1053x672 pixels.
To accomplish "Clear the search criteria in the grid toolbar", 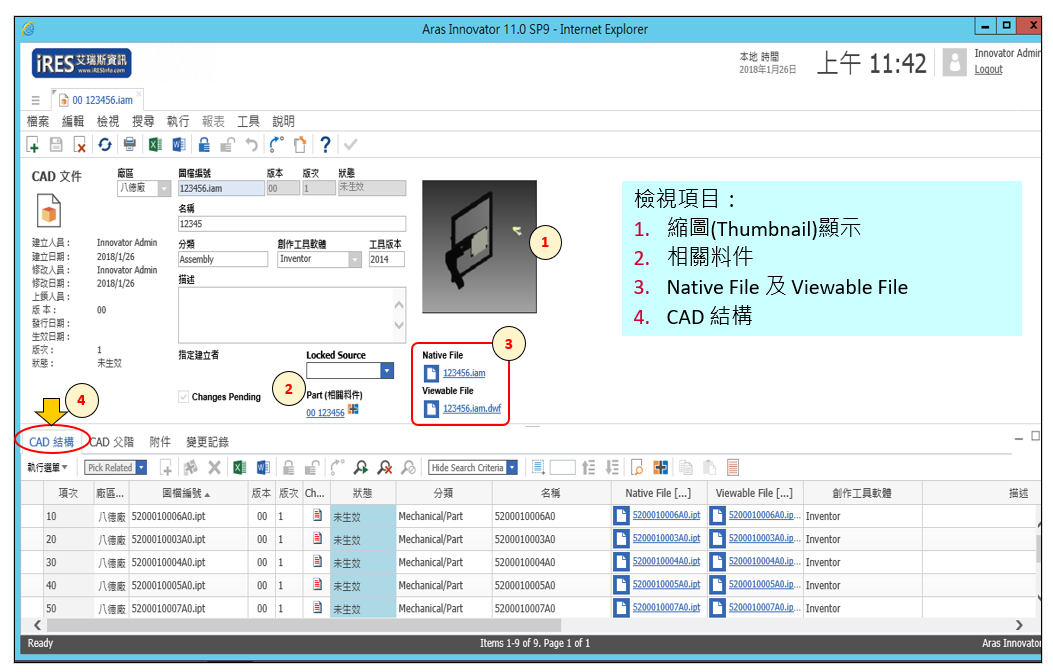I will tap(385, 467).
